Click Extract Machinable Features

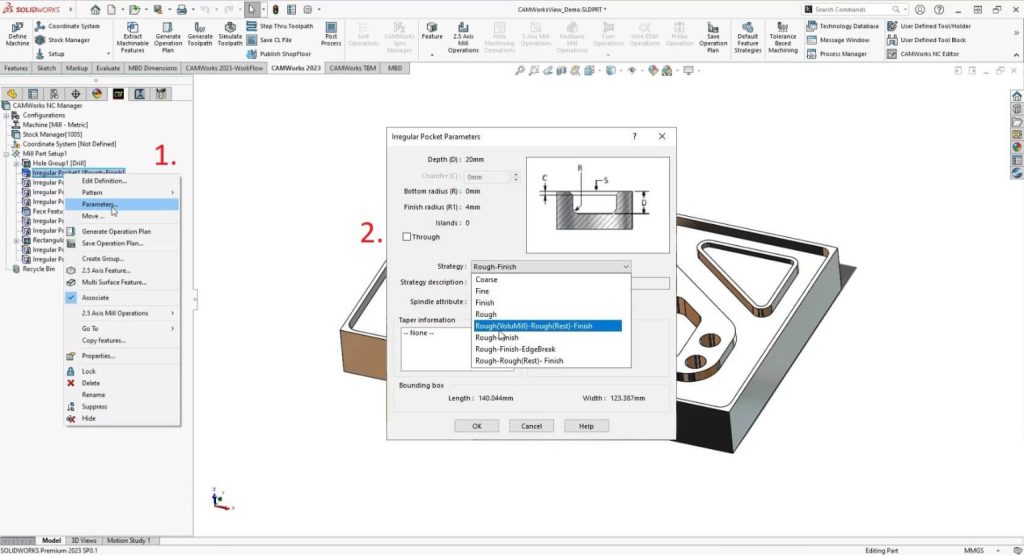133,37
